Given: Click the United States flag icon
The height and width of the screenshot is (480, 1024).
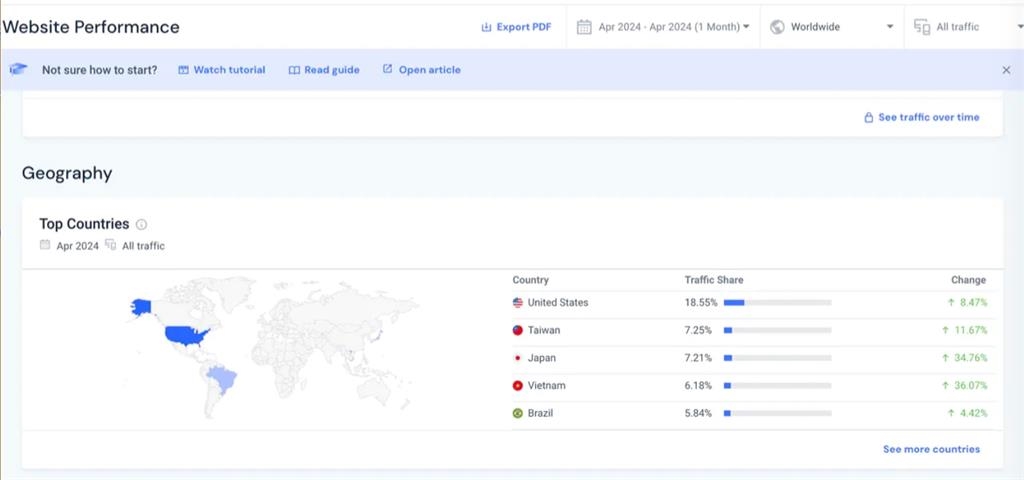Looking at the screenshot, I should [518, 303].
